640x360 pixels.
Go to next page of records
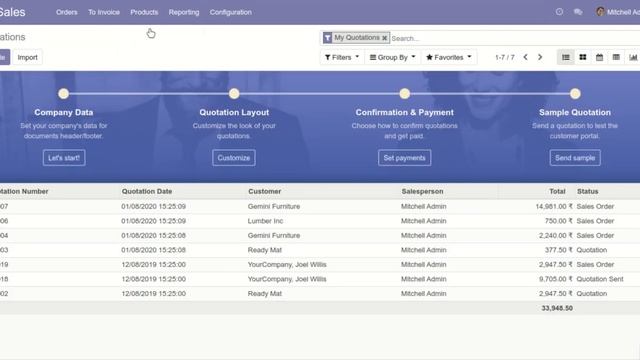(x=540, y=57)
